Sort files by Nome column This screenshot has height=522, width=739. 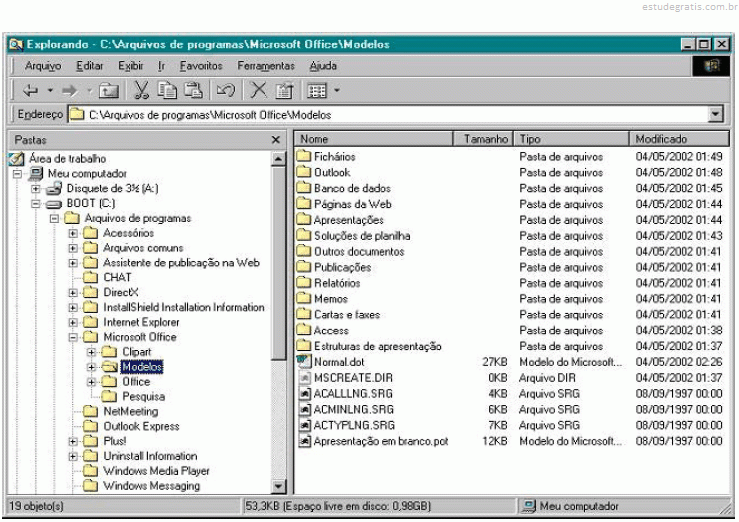coord(374,139)
